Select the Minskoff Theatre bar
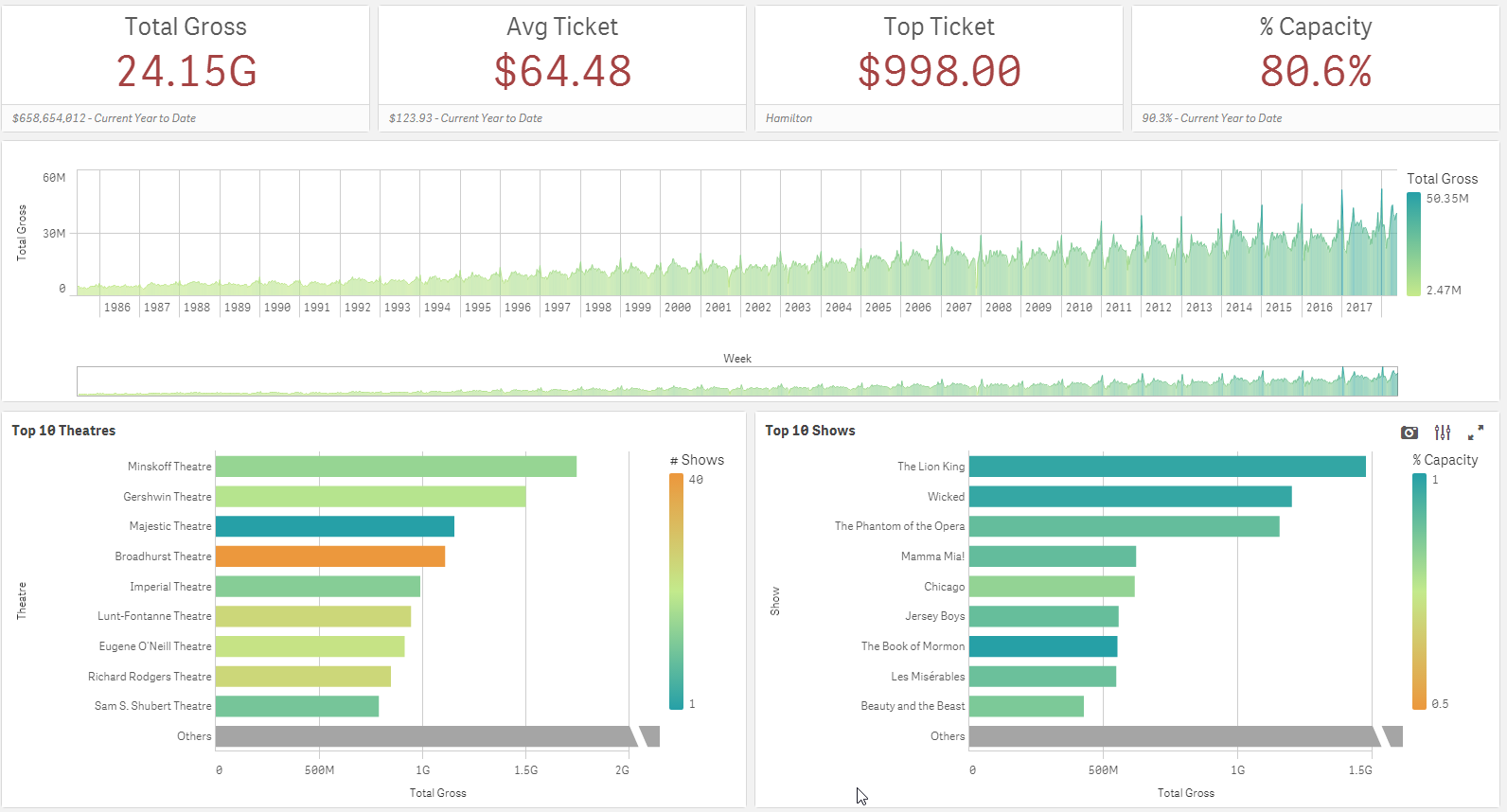The image size is (1507, 812). 396,467
